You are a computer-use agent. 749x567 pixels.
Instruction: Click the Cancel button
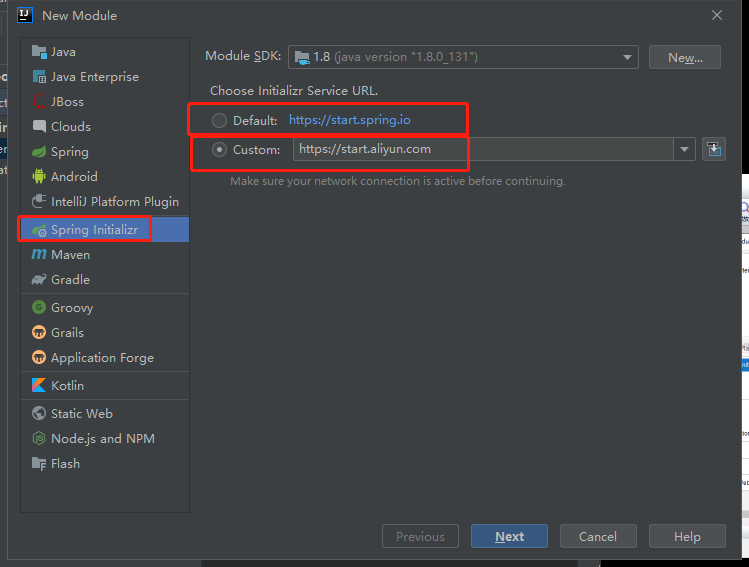(x=598, y=536)
